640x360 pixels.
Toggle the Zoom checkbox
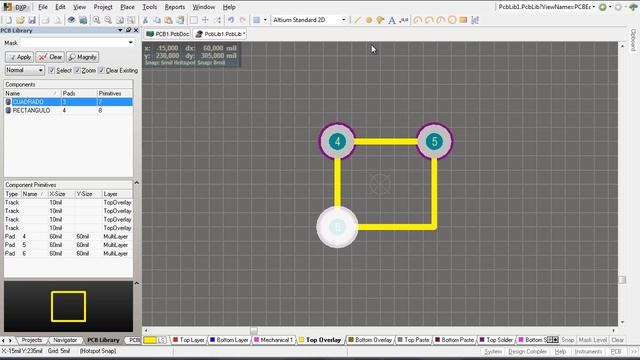pyautogui.click(x=78, y=70)
